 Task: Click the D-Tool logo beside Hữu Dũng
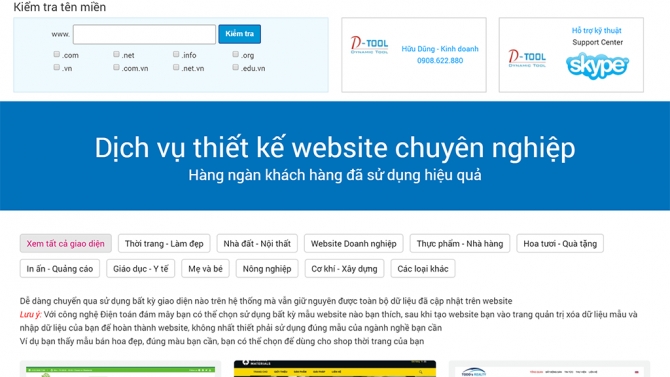tap(369, 45)
